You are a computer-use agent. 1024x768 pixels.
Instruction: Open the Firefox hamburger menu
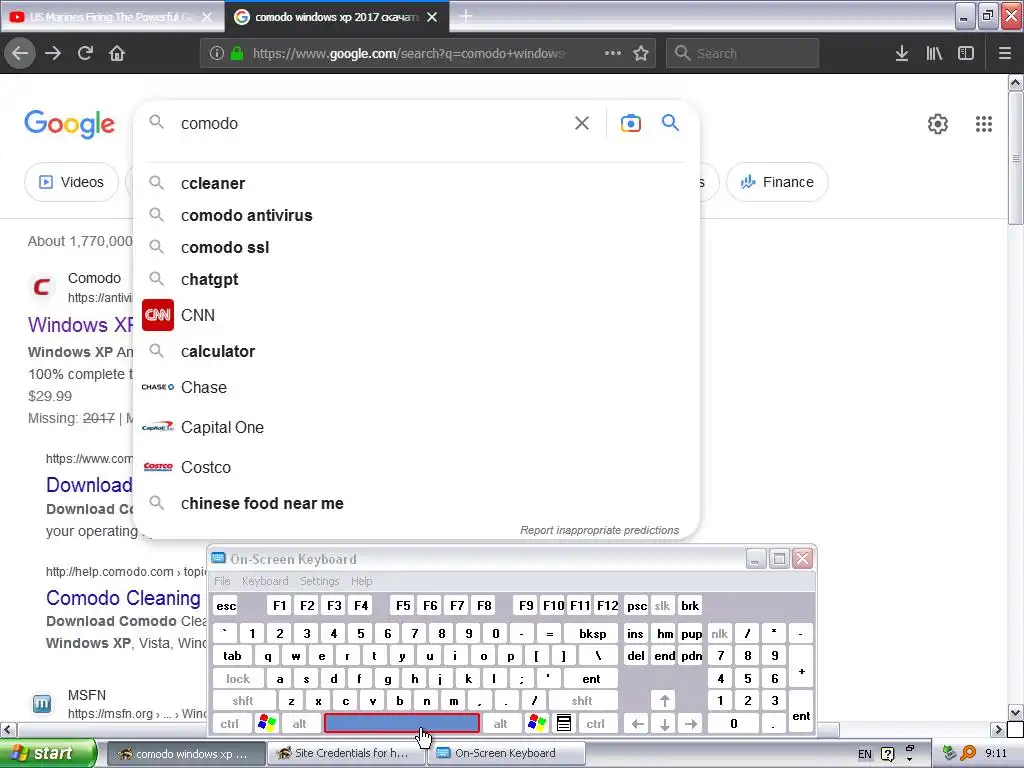click(x=1005, y=53)
